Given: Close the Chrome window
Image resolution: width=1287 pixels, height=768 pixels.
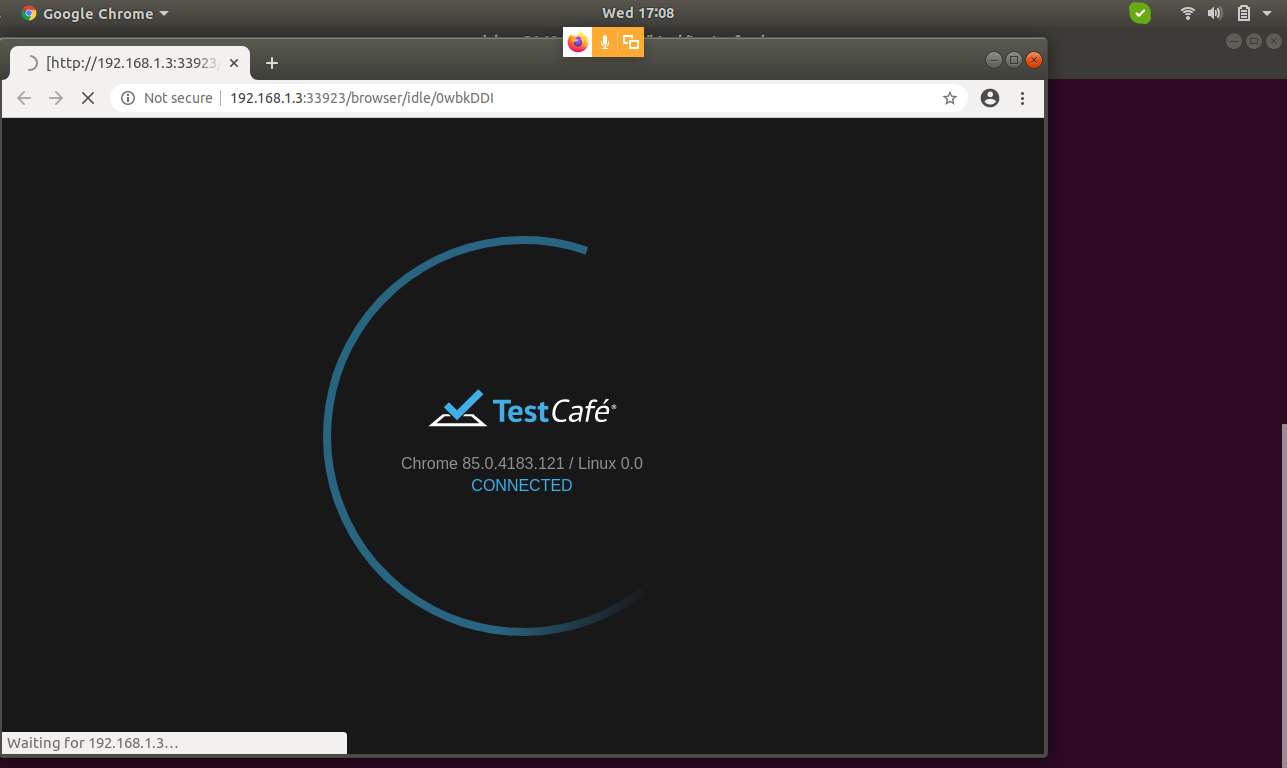Looking at the screenshot, I should 1034,60.
